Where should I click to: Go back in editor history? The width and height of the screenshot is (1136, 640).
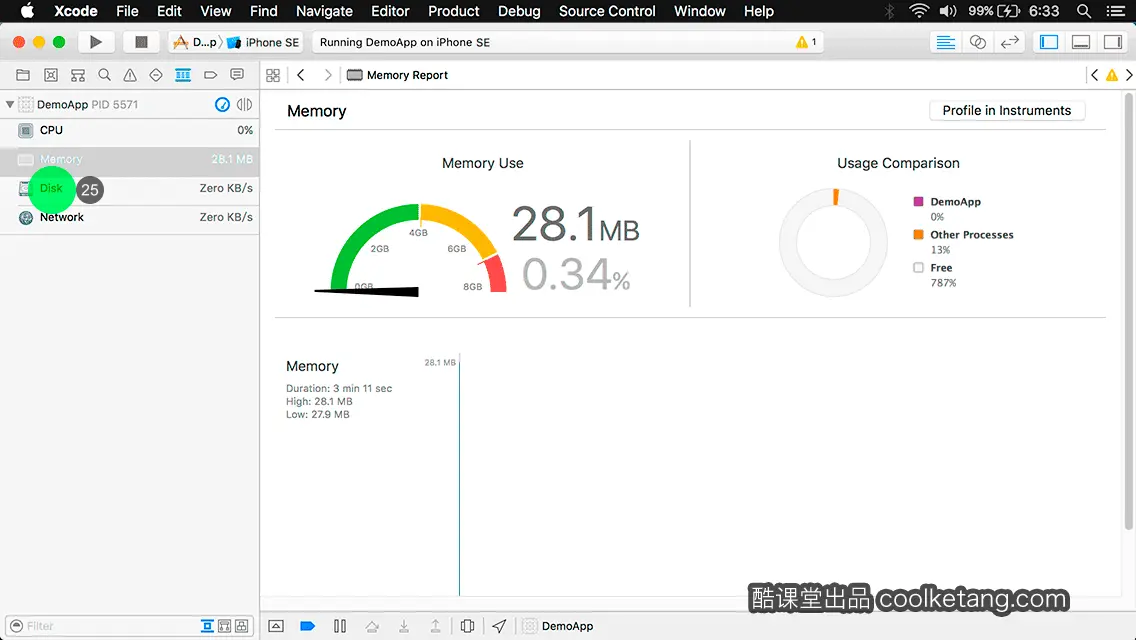[301, 75]
